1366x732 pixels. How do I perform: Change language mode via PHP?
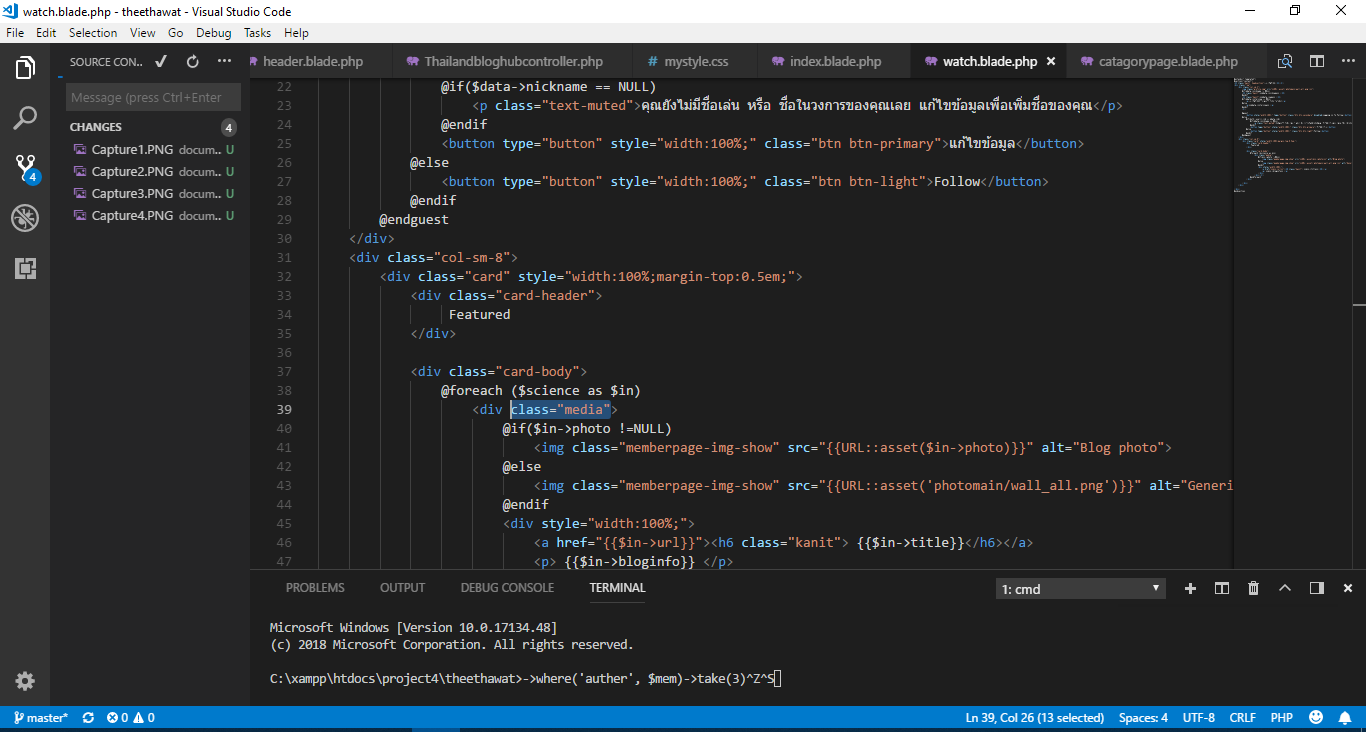[1281, 718]
